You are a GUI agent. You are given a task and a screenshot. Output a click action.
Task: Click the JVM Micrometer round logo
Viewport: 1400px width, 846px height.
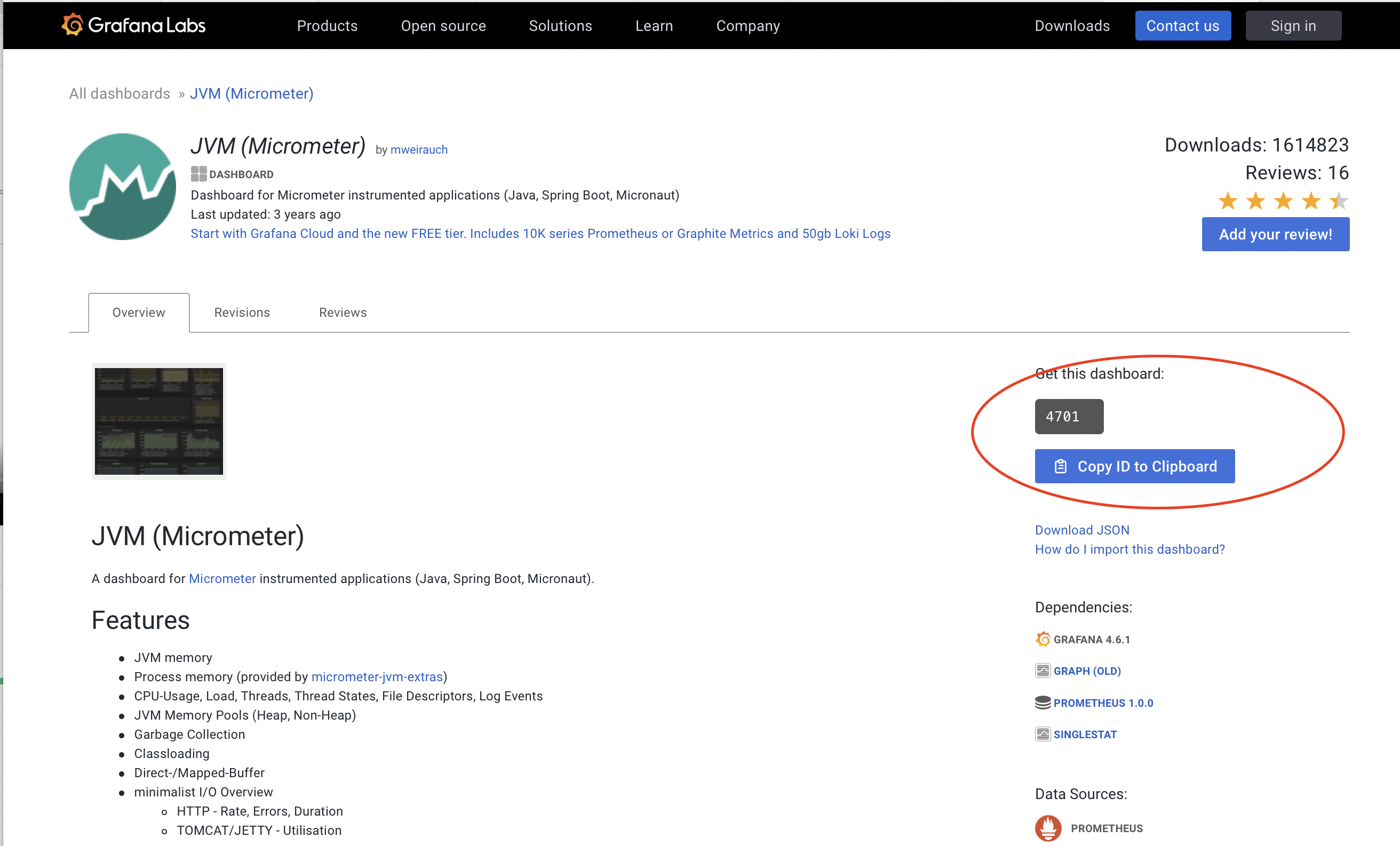point(123,187)
